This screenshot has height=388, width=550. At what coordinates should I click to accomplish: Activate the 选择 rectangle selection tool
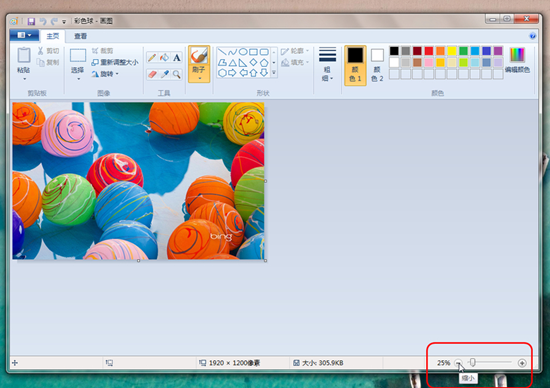[x=78, y=55]
